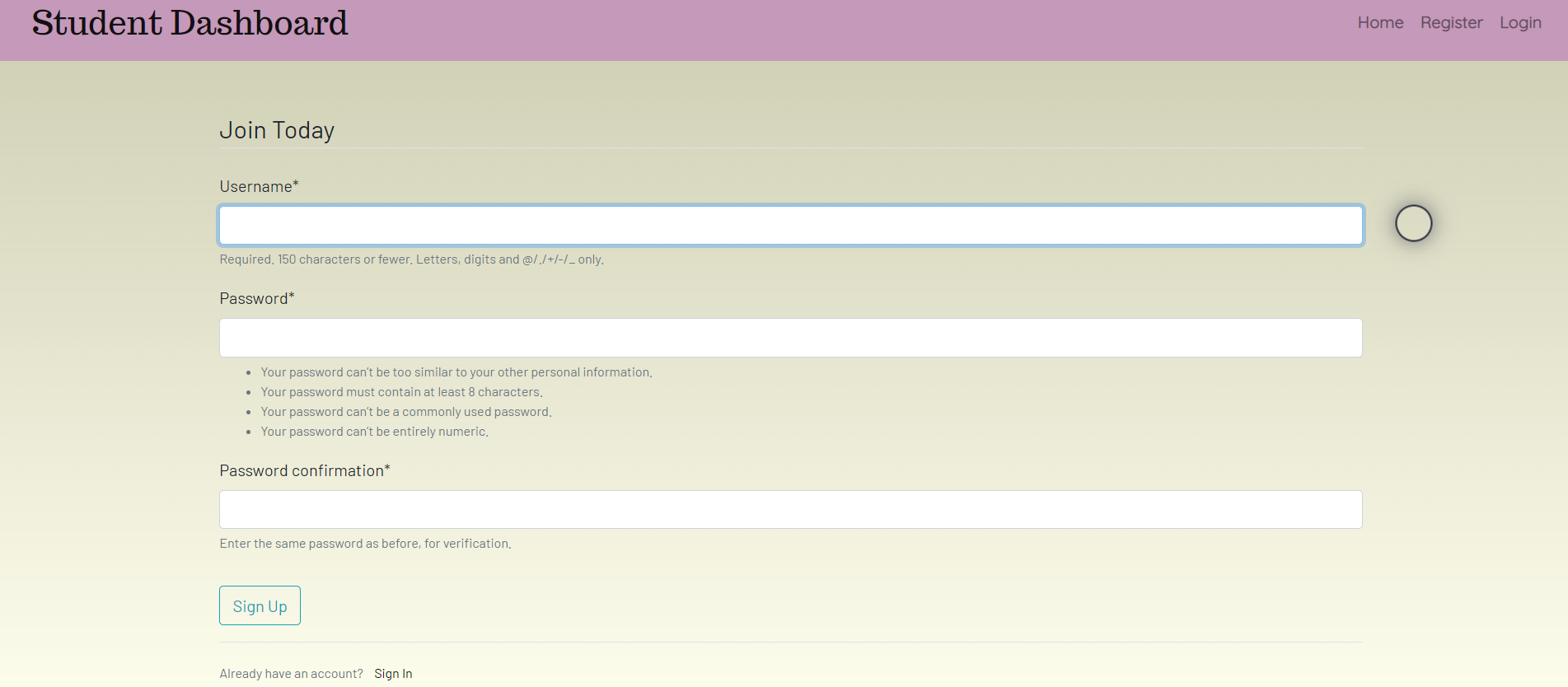This screenshot has height=687, width=1568.
Task: Click the Password confirmation input field
Action: (x=791, y=510)
